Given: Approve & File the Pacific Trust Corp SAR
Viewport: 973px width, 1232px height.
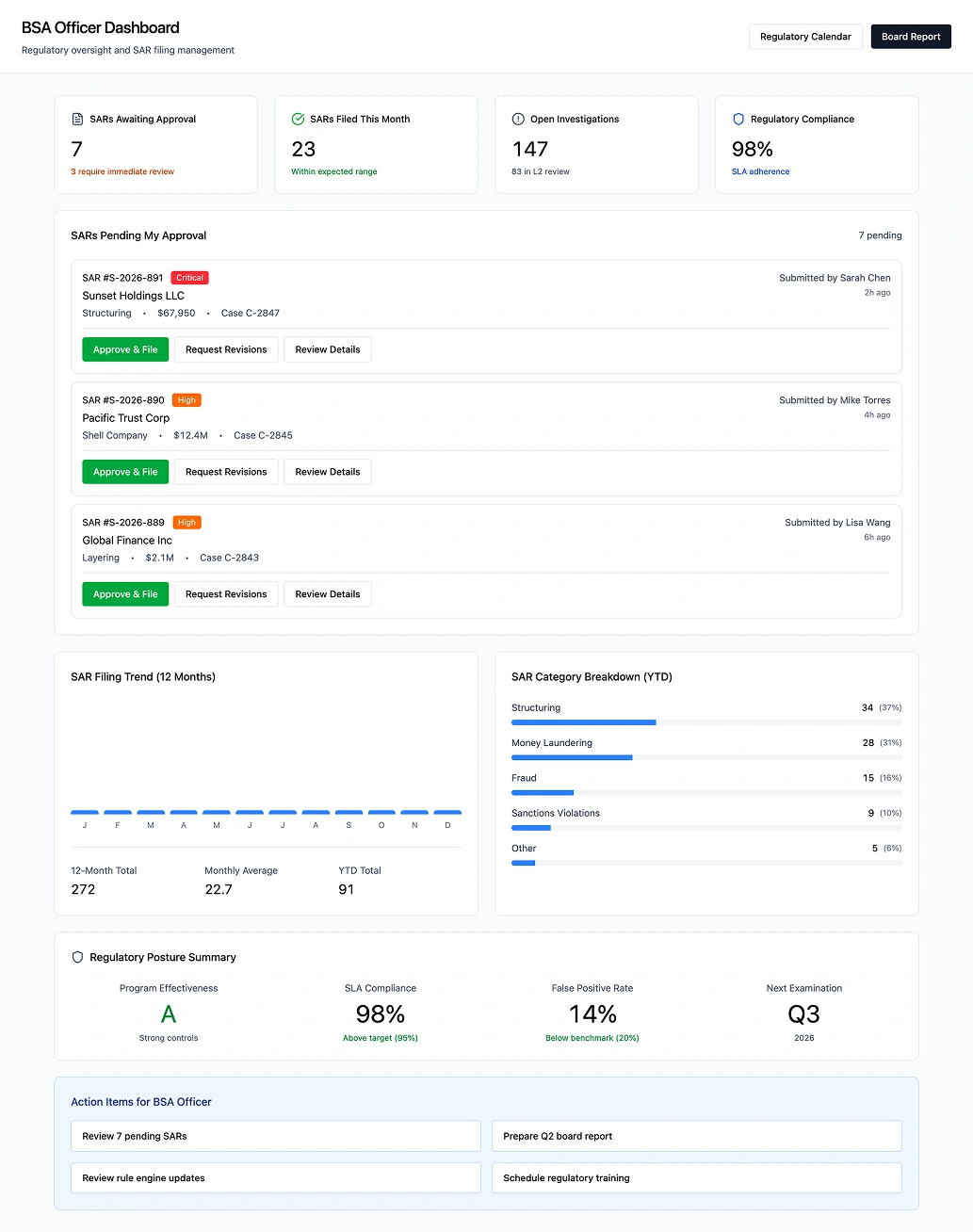Looking at the screenshot, I should pos(124,471).
